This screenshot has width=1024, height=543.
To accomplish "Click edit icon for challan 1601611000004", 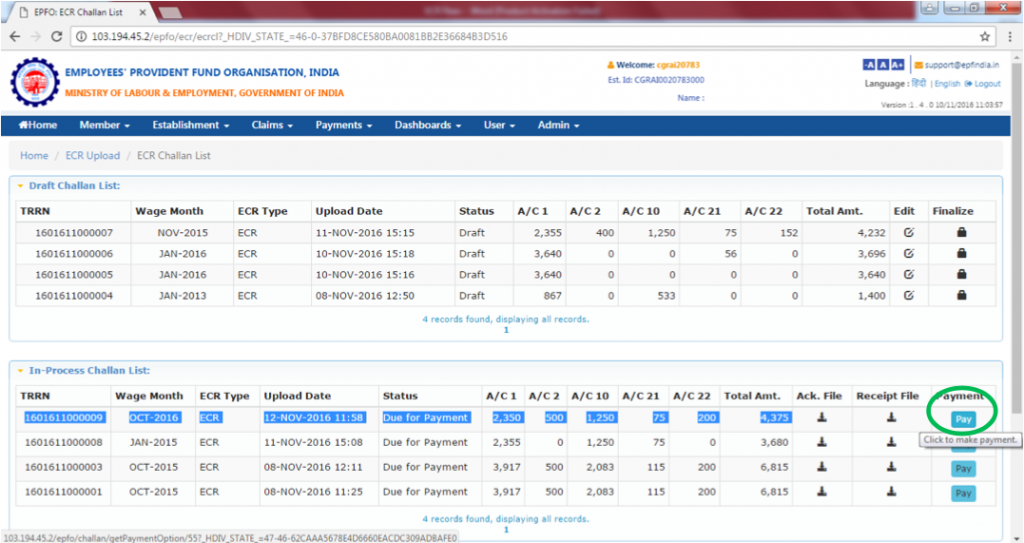I will 908,296.
